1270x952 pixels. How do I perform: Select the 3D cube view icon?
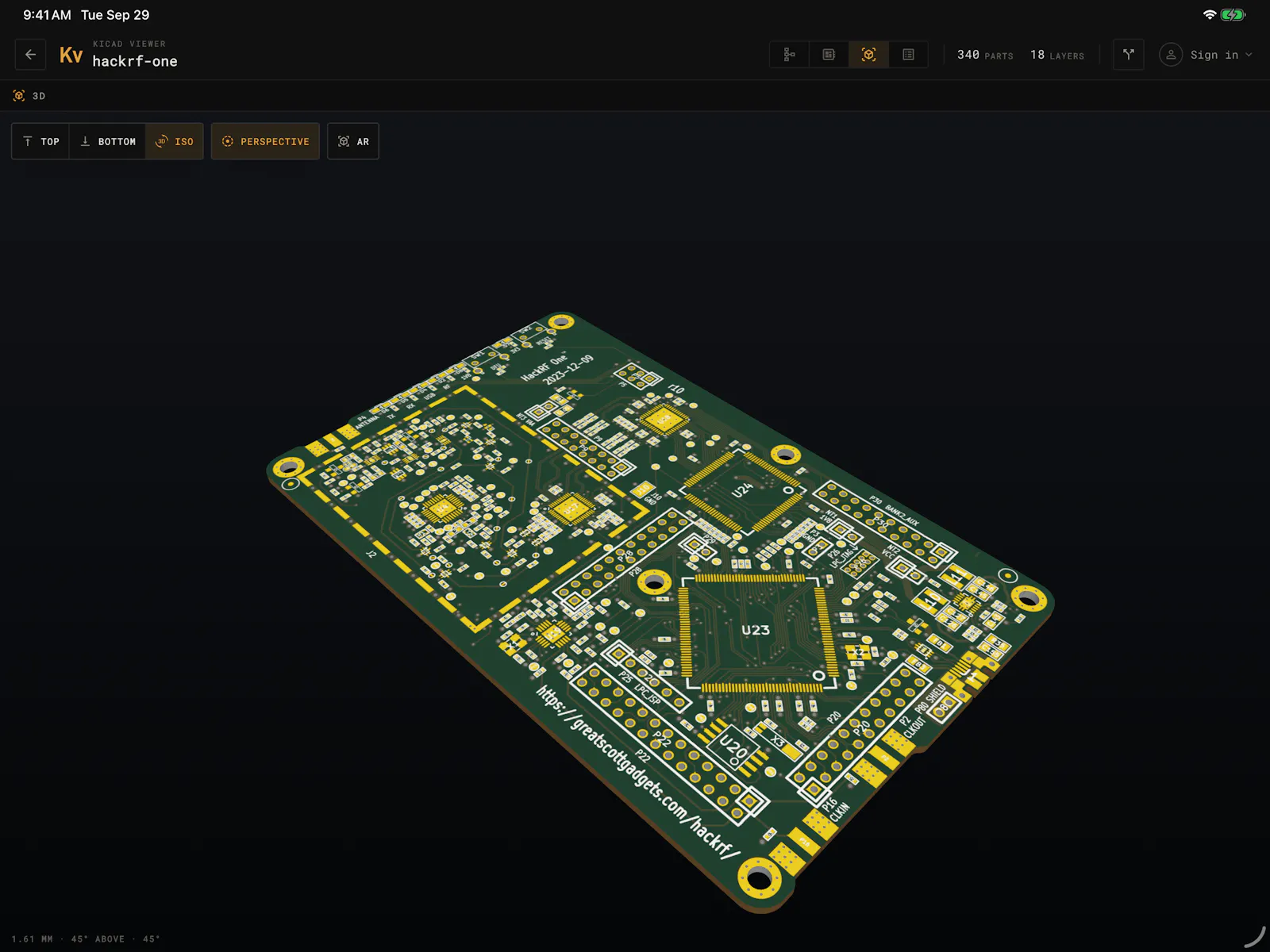pos(868,55)
